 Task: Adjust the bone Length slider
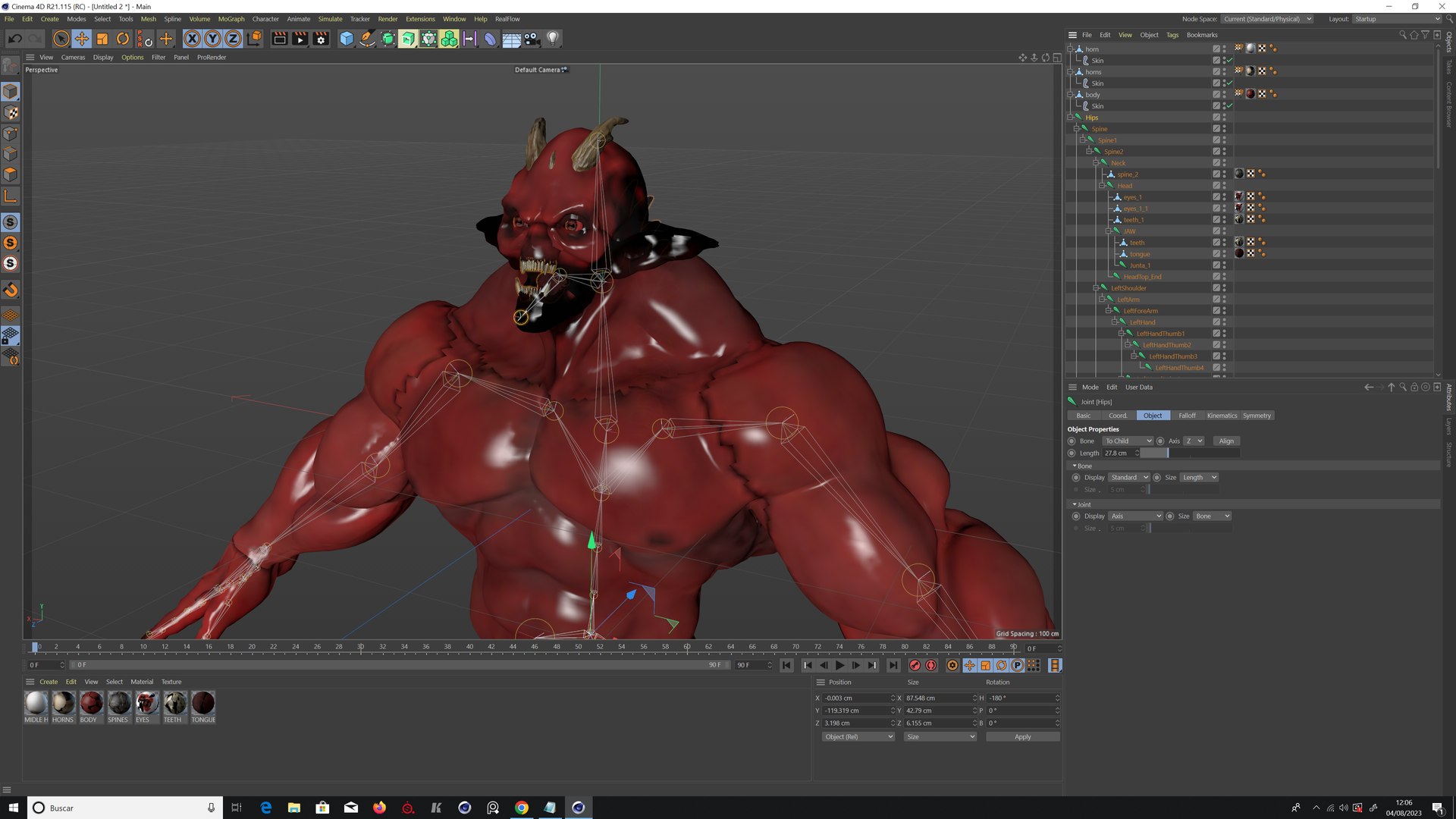(1190, 453)
